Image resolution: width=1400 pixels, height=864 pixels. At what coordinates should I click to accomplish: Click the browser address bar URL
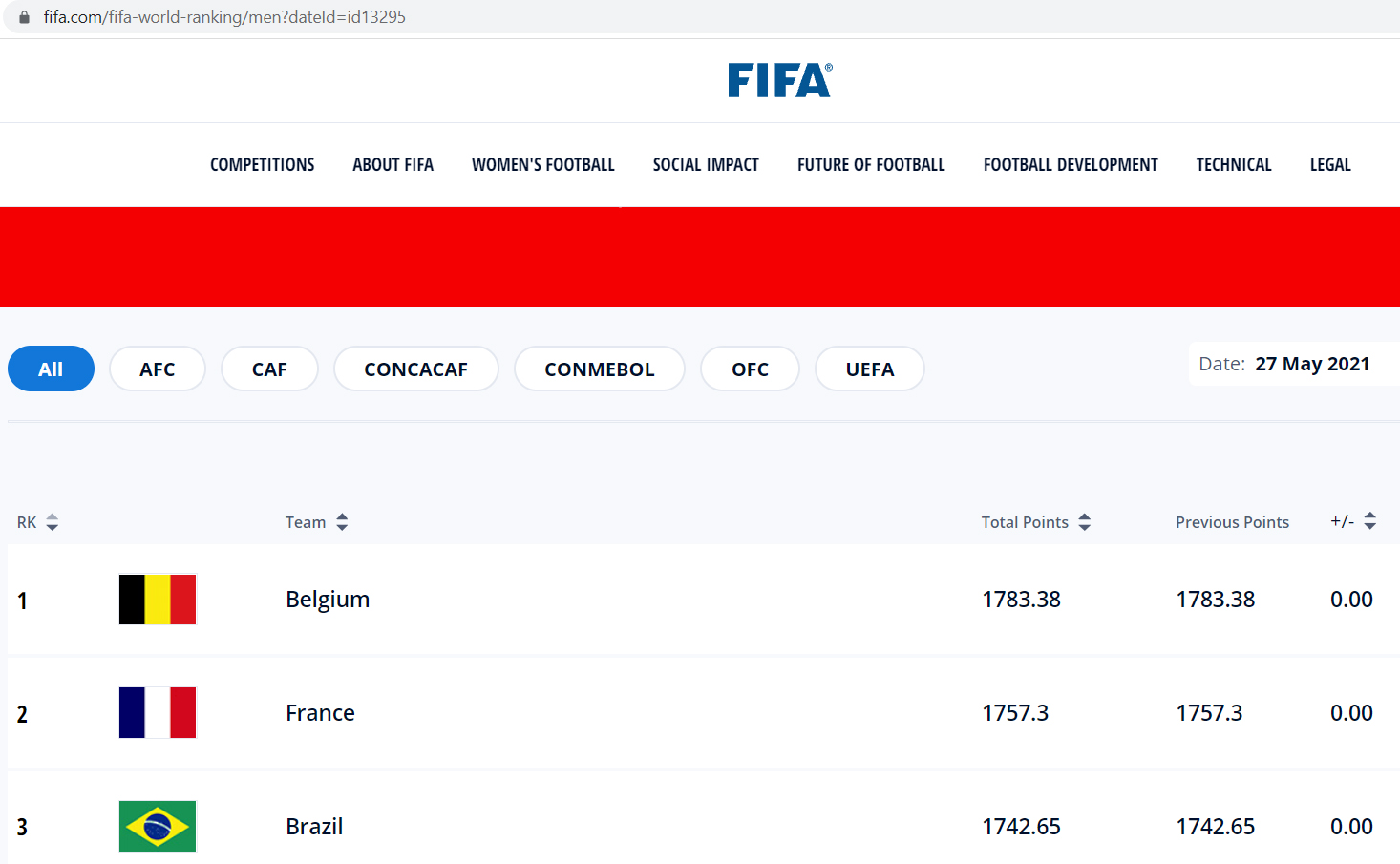coord(224,17)
